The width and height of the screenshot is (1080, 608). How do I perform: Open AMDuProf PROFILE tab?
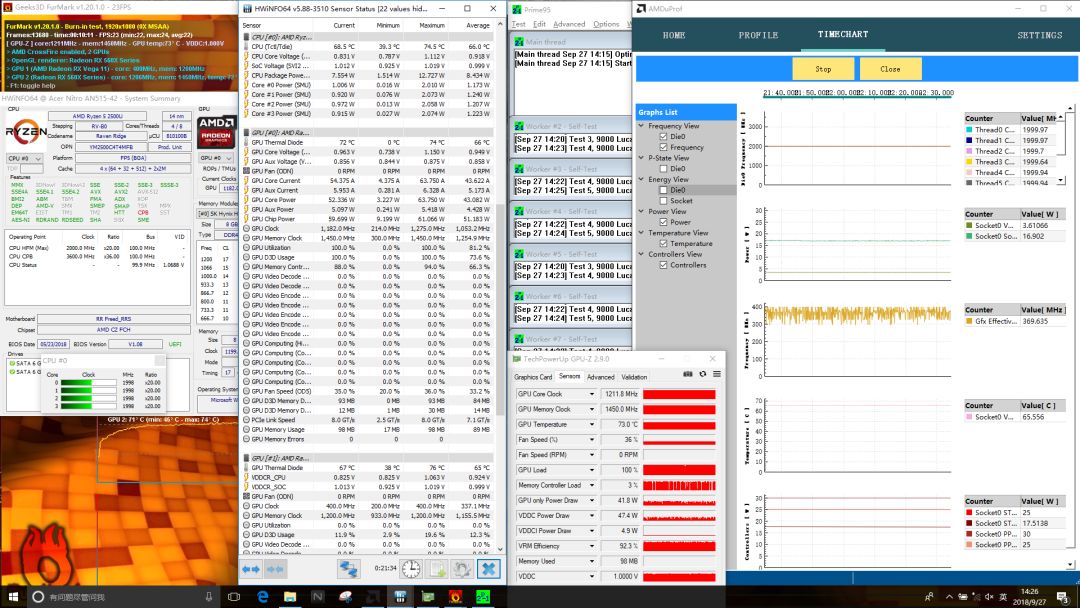point(758,35)
